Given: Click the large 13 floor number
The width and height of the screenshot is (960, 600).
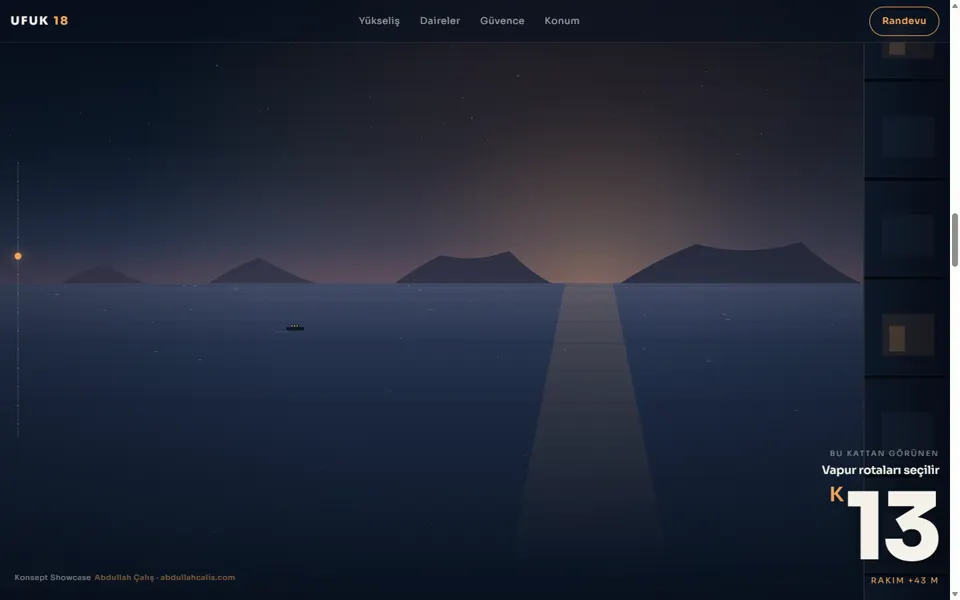Looking at the screenshot, I should pos(893,525).
